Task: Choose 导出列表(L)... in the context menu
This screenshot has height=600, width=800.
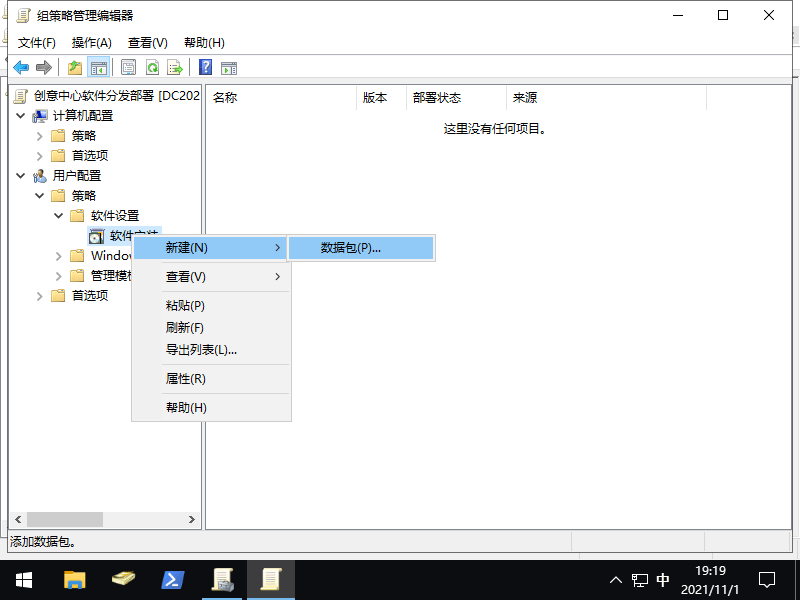Action: (x=211, y=349)
